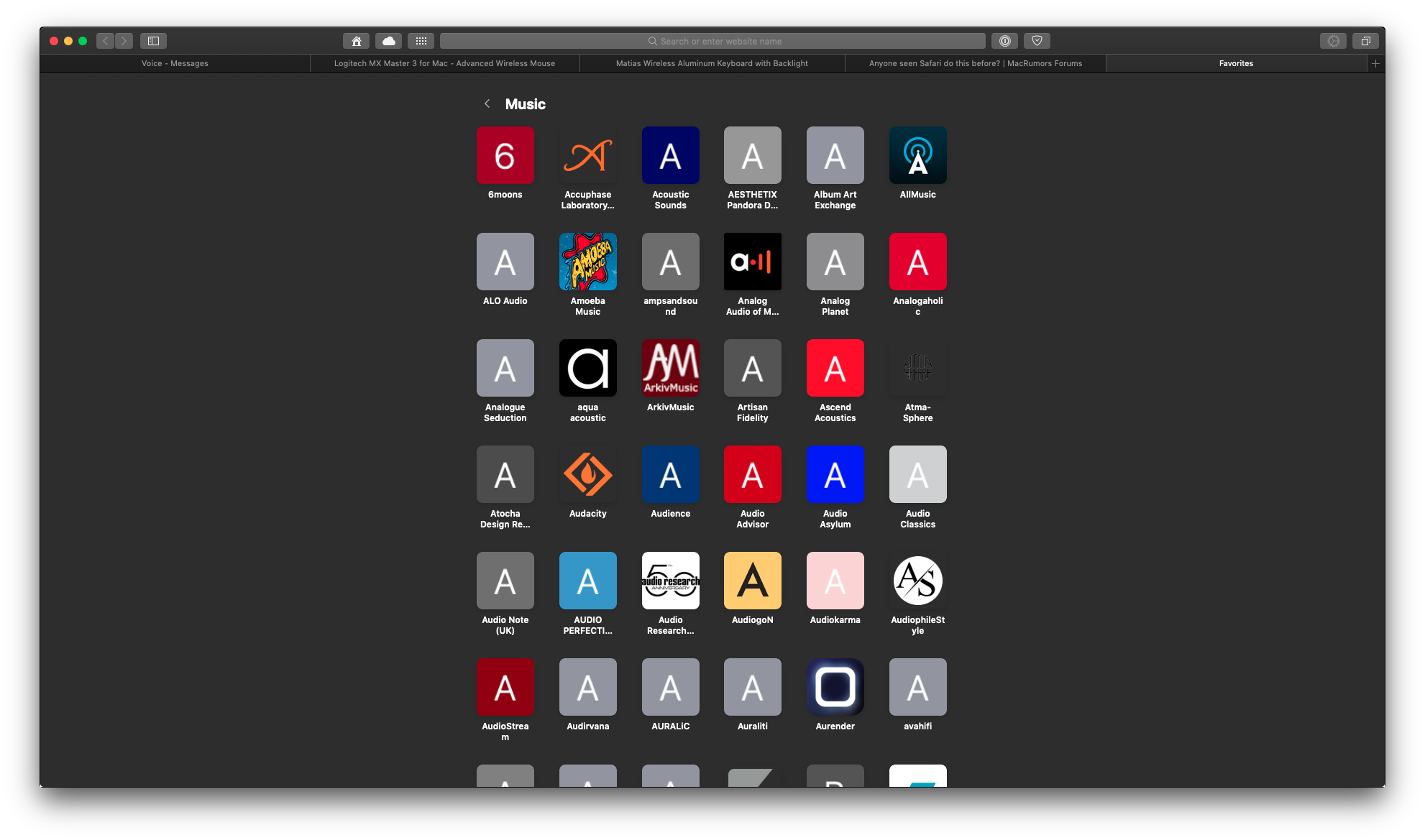Open the Audio Research favorite
The image size is (1425, 840).
[x=670, y=581]
